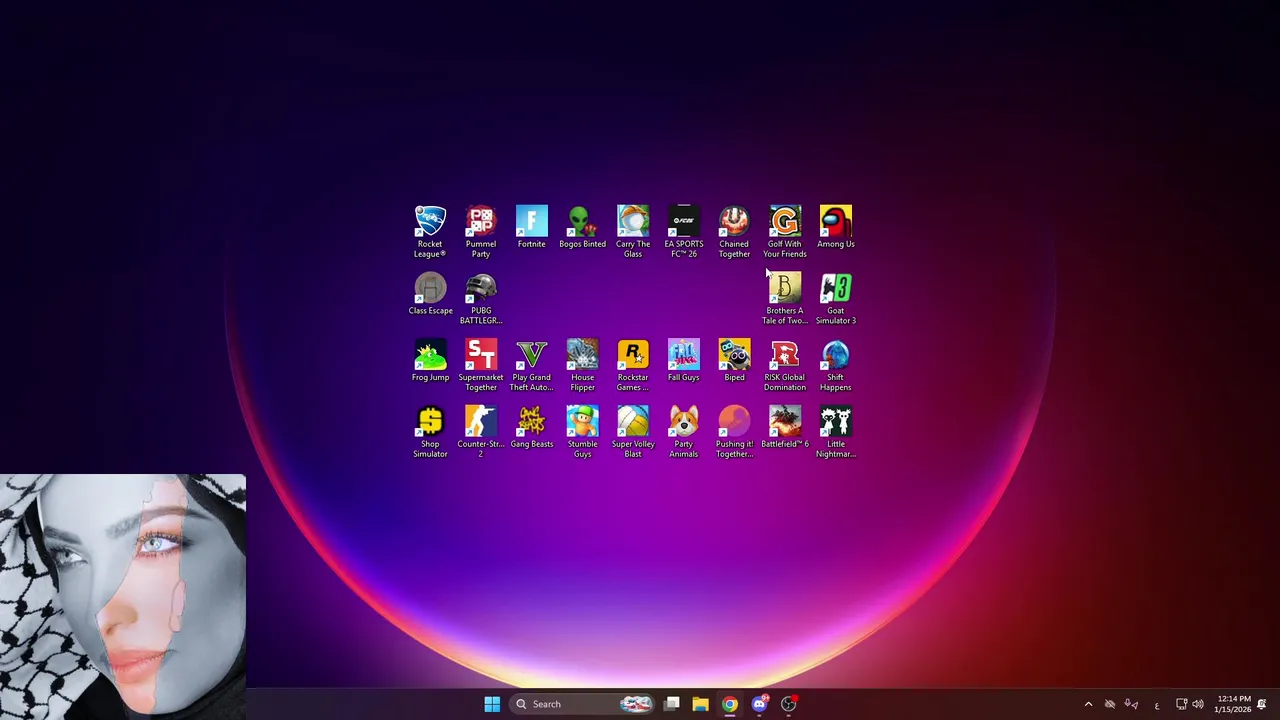Click the woman's portrait overlay image
This screenshot has height=720, width=1280.
point(123,596)
